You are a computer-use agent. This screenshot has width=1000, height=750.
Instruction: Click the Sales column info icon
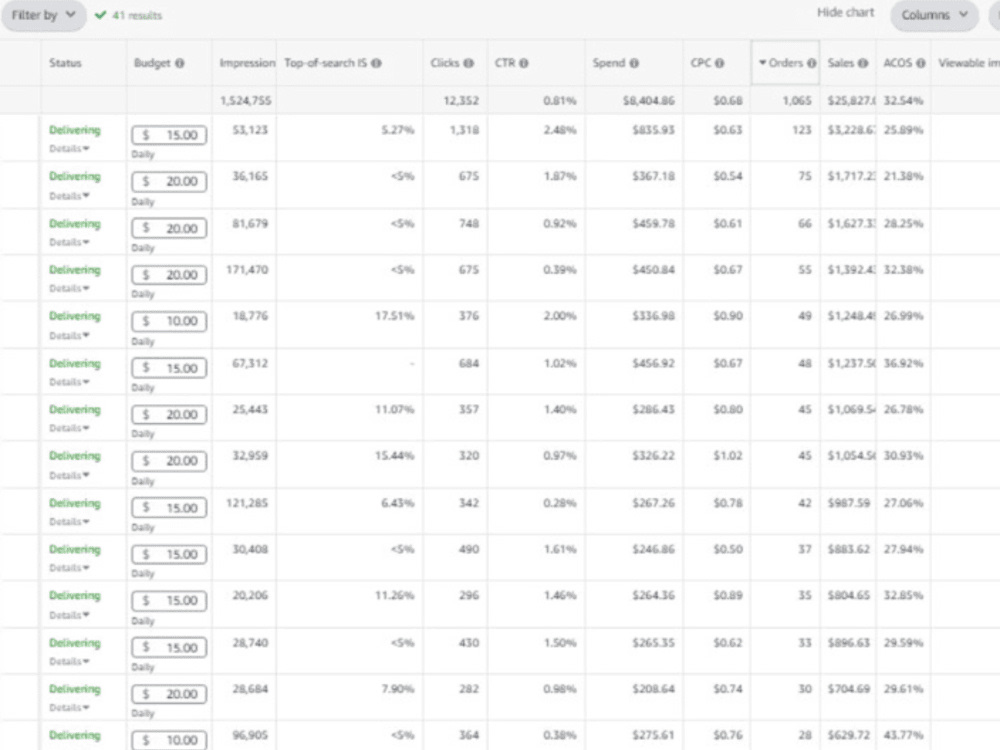[x=863, y=63]
